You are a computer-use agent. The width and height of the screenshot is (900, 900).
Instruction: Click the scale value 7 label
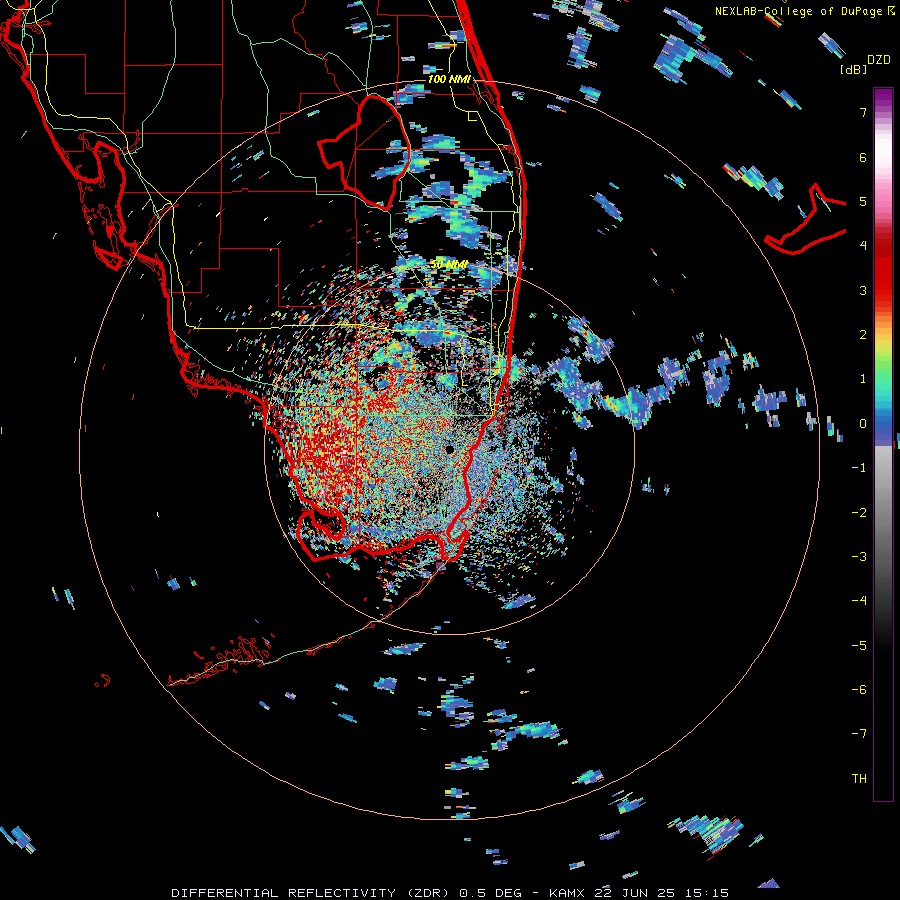point(863,112)
